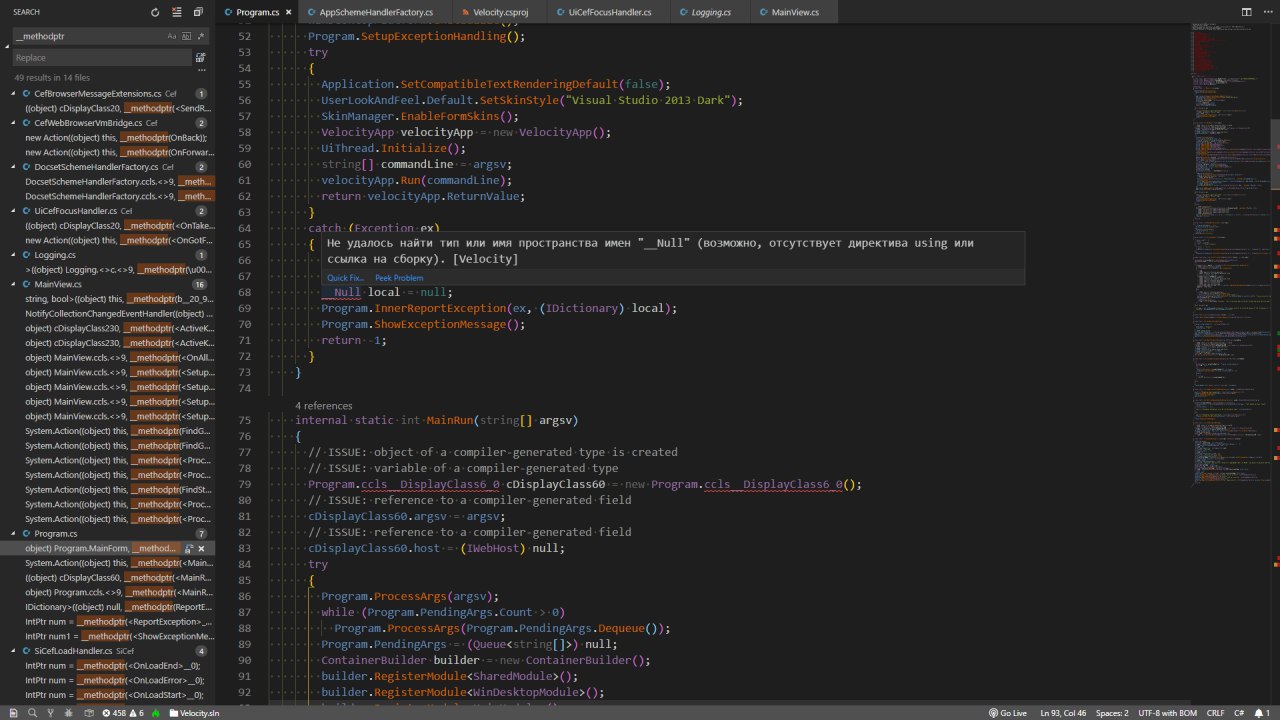Toggle Match Whole Word search option

point(186,36)
